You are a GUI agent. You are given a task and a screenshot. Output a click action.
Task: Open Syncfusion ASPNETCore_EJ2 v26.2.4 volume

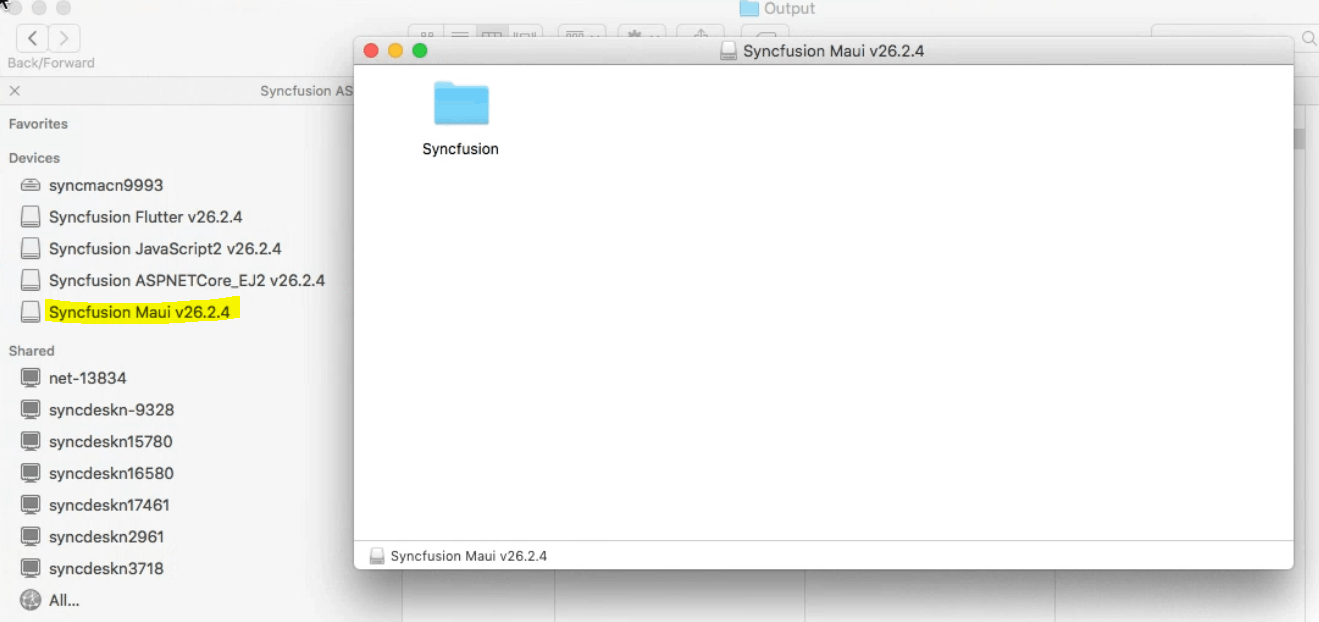187,281
